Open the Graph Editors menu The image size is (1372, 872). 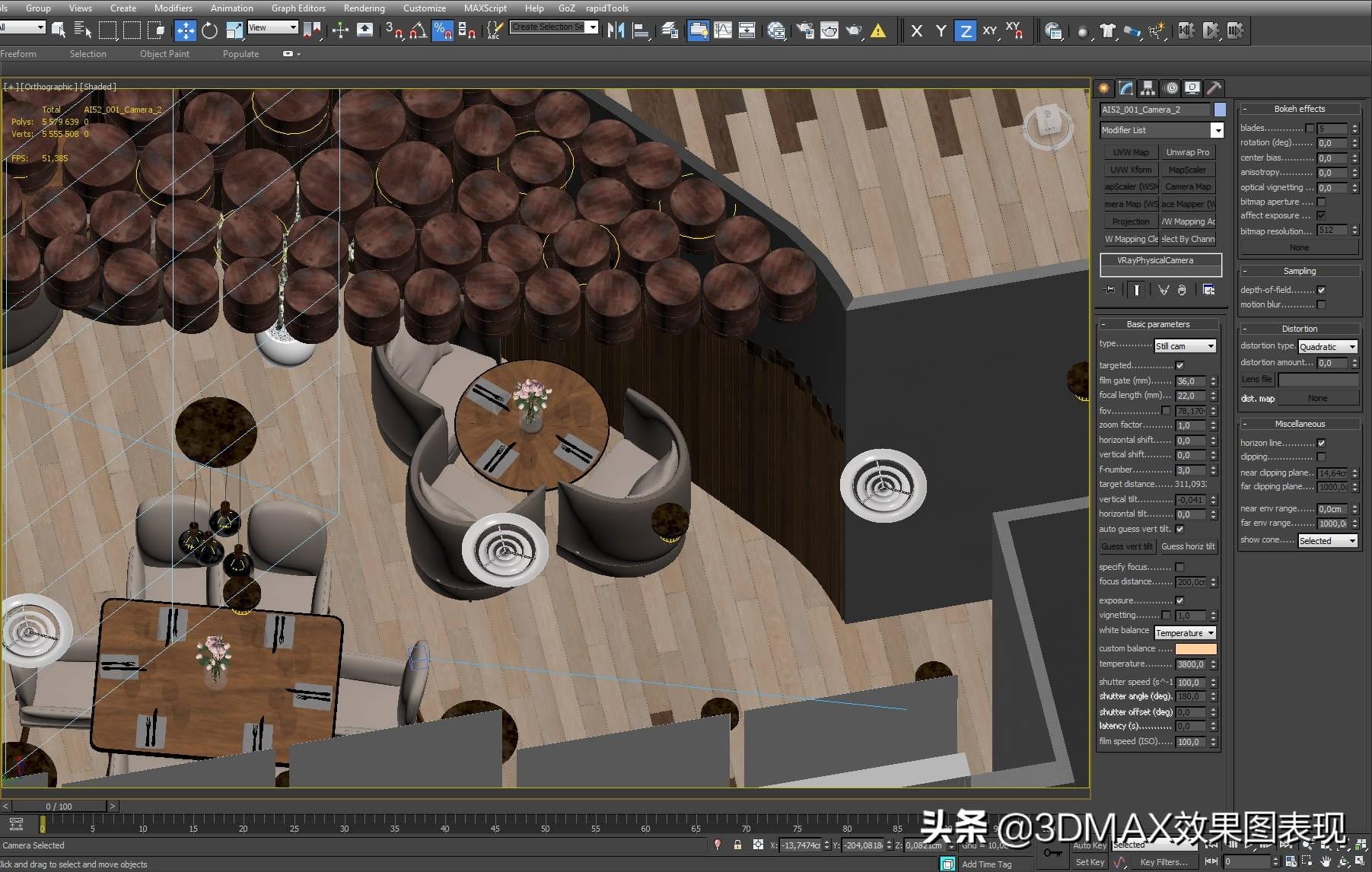pos(298,8)
